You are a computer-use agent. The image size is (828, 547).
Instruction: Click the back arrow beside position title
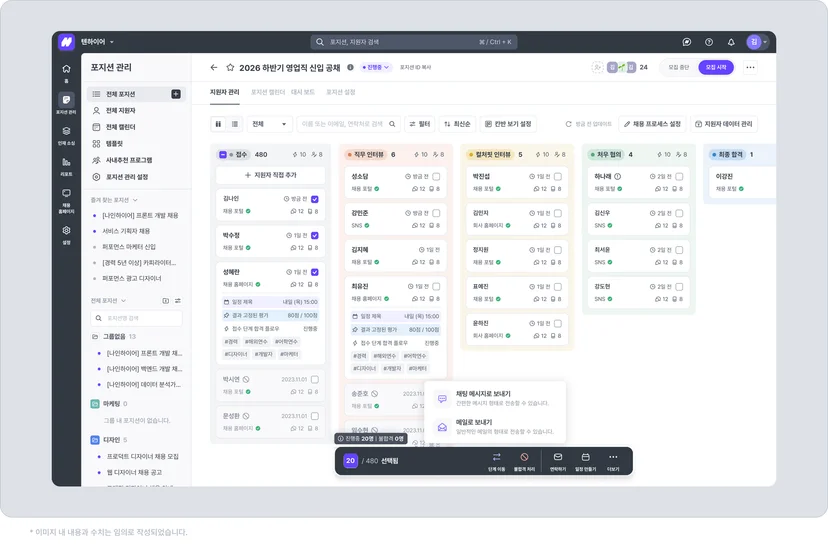pyautogui.click(x=213, y=67)
